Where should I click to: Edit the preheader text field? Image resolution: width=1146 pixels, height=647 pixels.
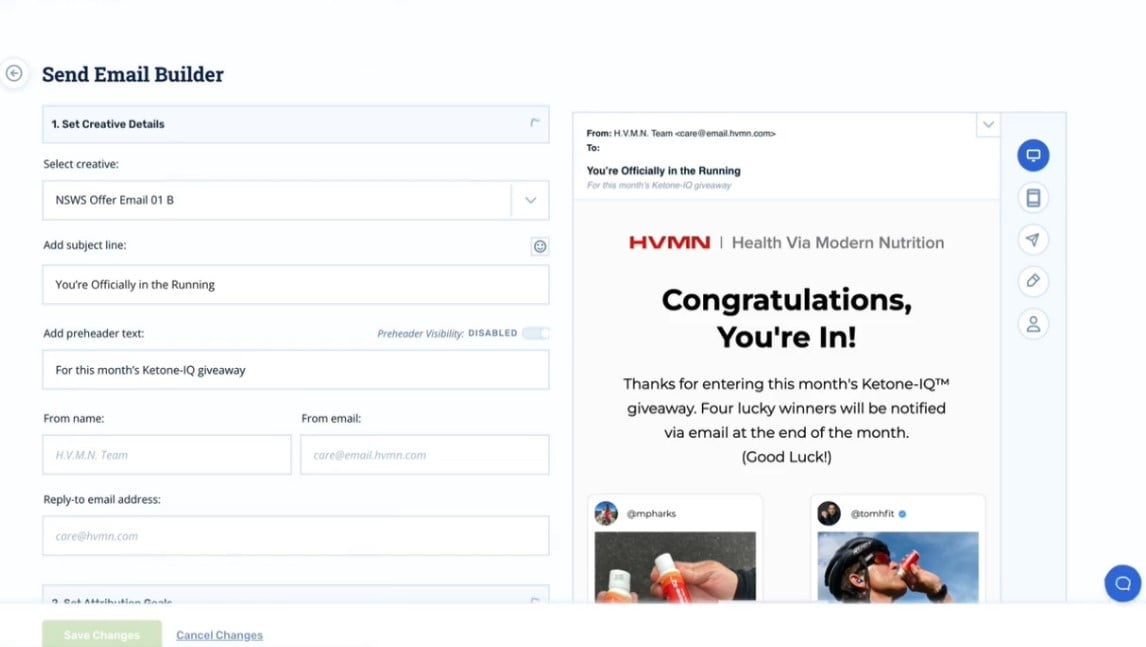(295, 370)
